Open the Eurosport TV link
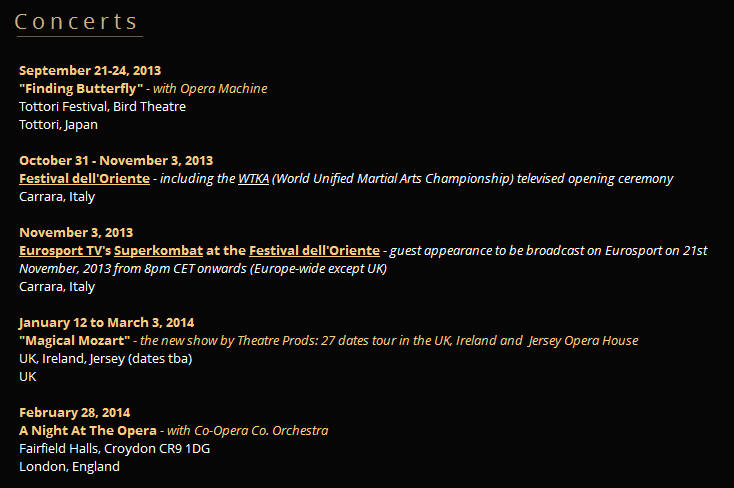This screenshot has height=488, width=734. coord(60,251)
